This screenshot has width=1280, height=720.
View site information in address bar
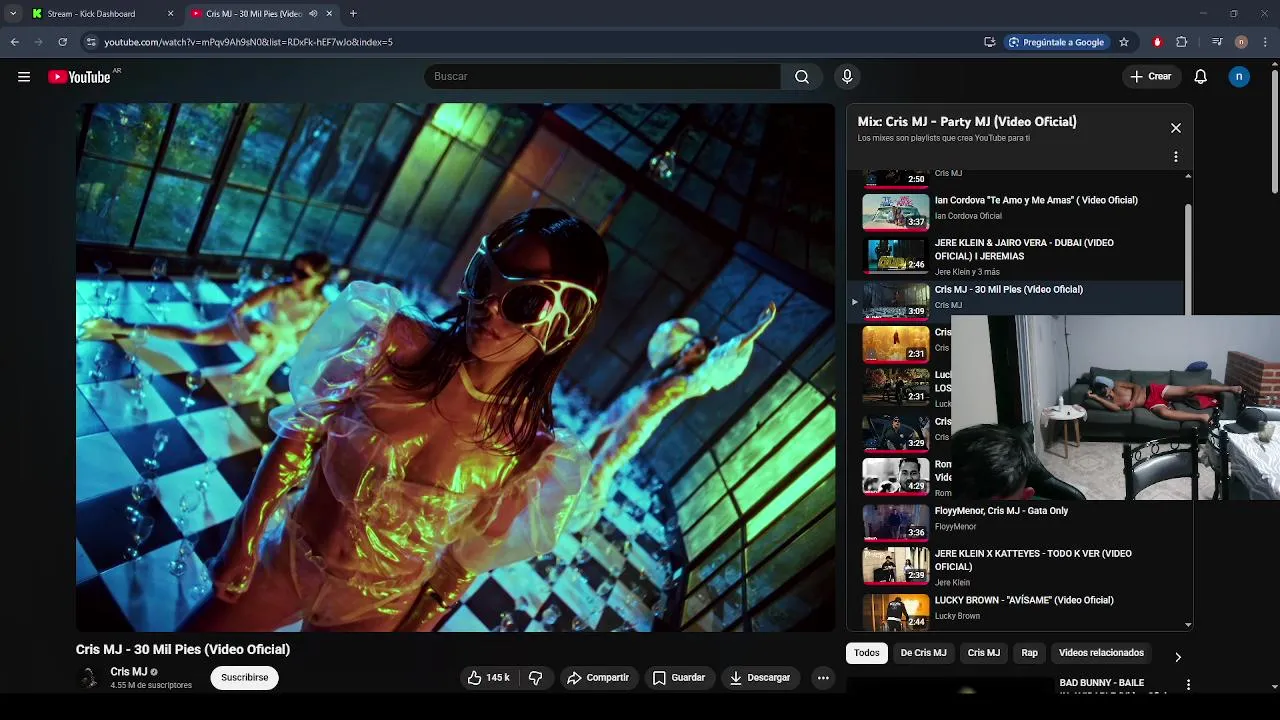91,42
